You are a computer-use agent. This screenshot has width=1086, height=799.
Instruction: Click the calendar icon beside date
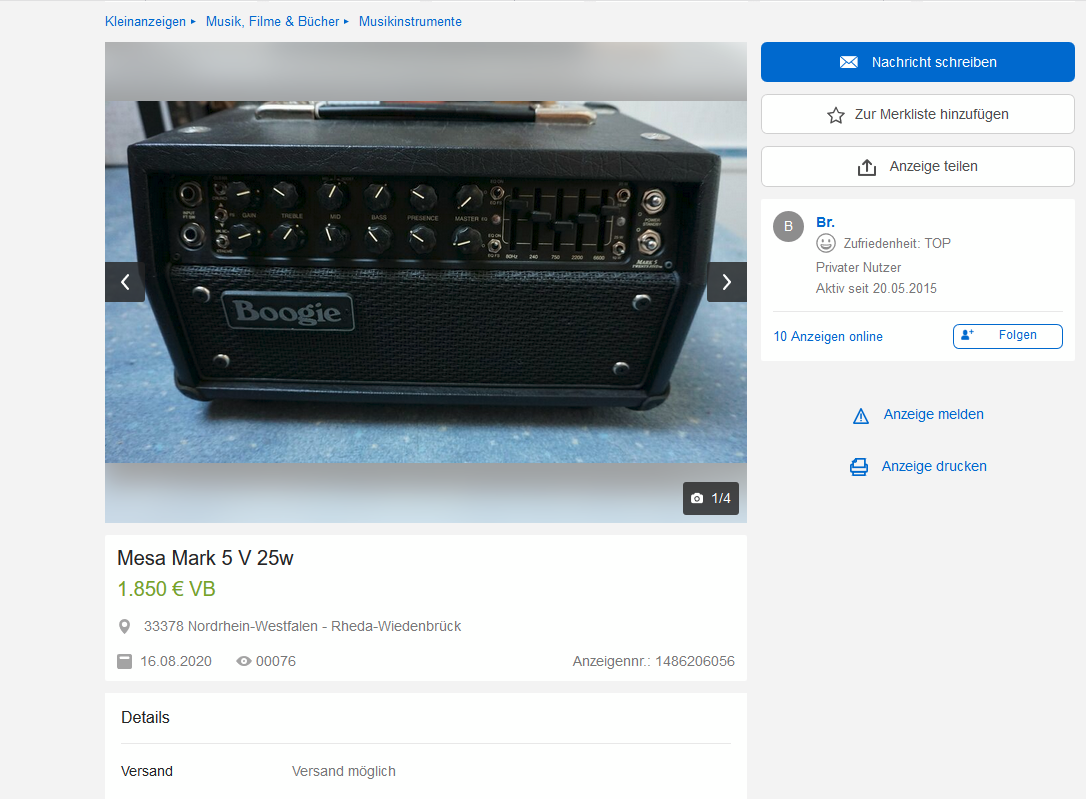(125, 661)
